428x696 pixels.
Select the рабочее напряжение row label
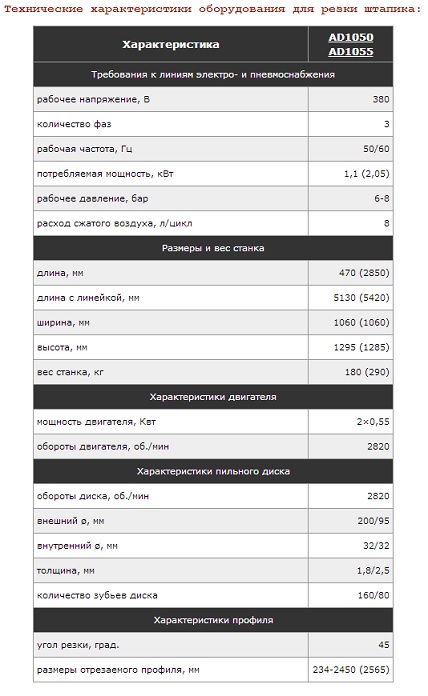tap(94, 99)
